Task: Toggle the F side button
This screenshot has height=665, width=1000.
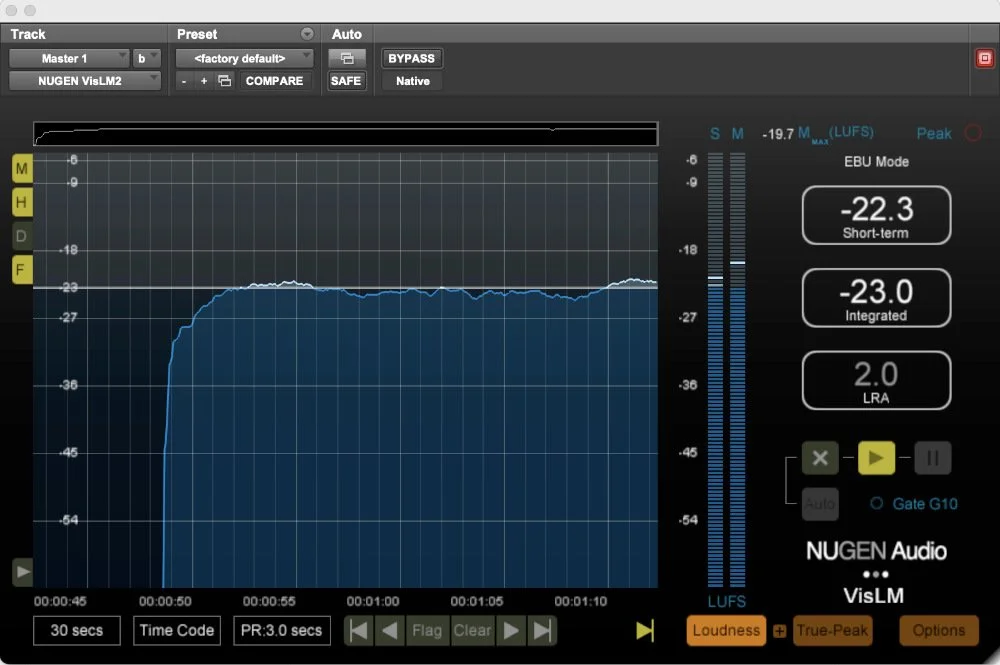Action: 22,270
